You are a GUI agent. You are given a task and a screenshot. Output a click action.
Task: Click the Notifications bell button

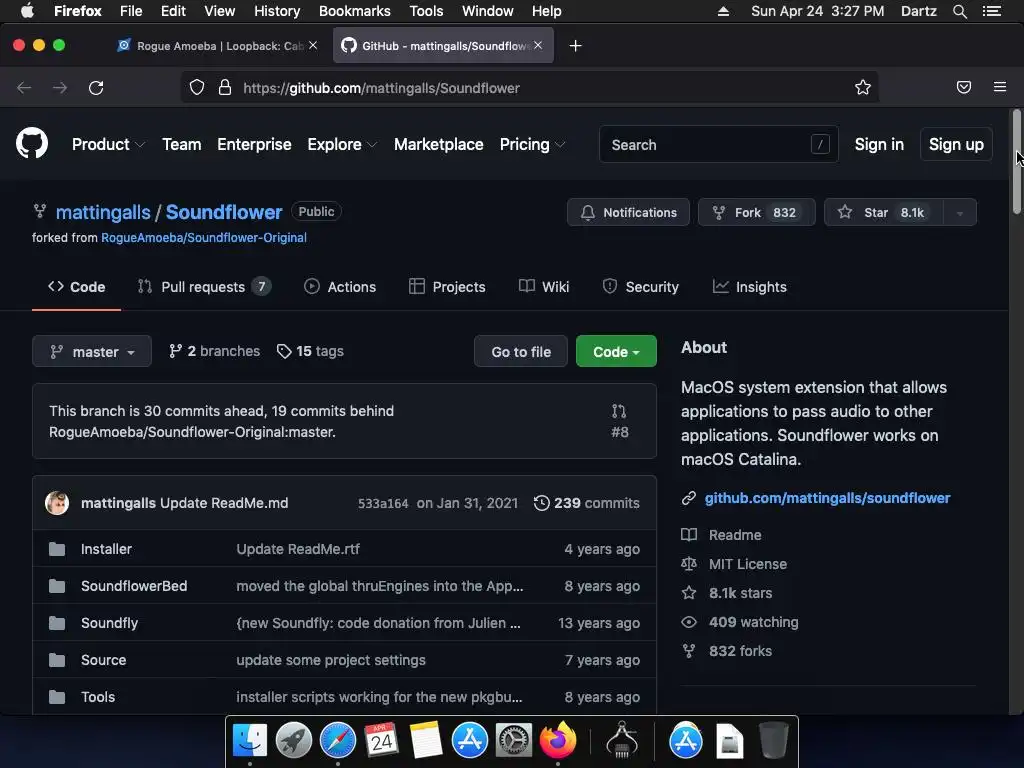click(628, 212)
